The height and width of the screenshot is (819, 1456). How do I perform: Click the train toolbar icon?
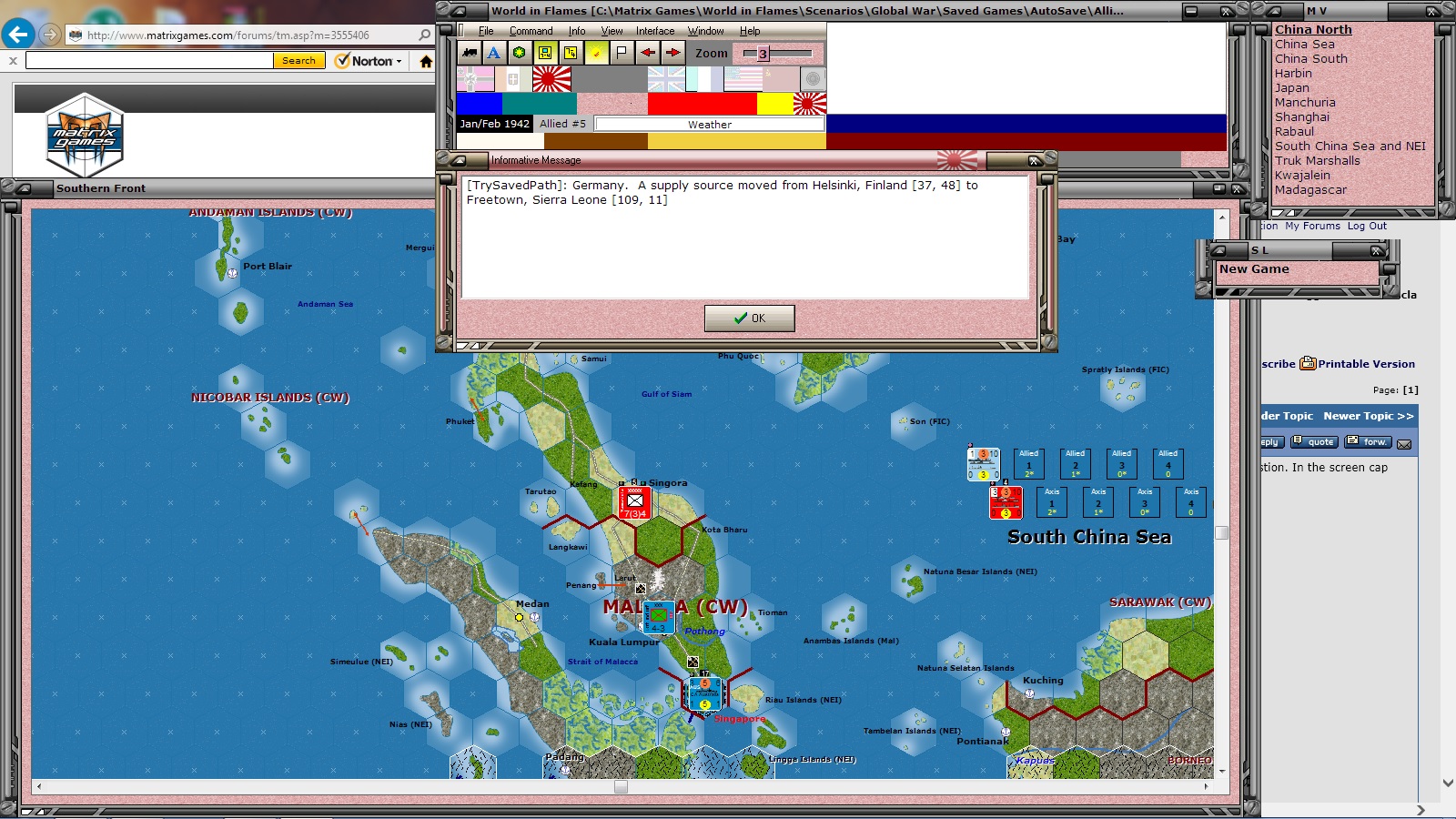pyautogui.click(x=469, y=53)
